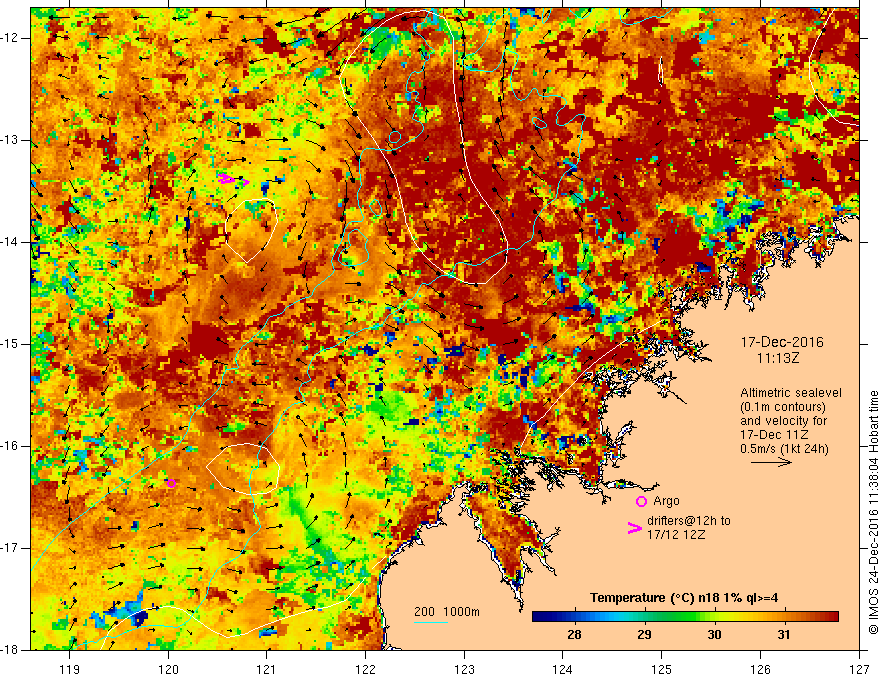Click the latitude -13 axis label
The width and height of the screenshot is (880, 680).
[x=10, y=140]
